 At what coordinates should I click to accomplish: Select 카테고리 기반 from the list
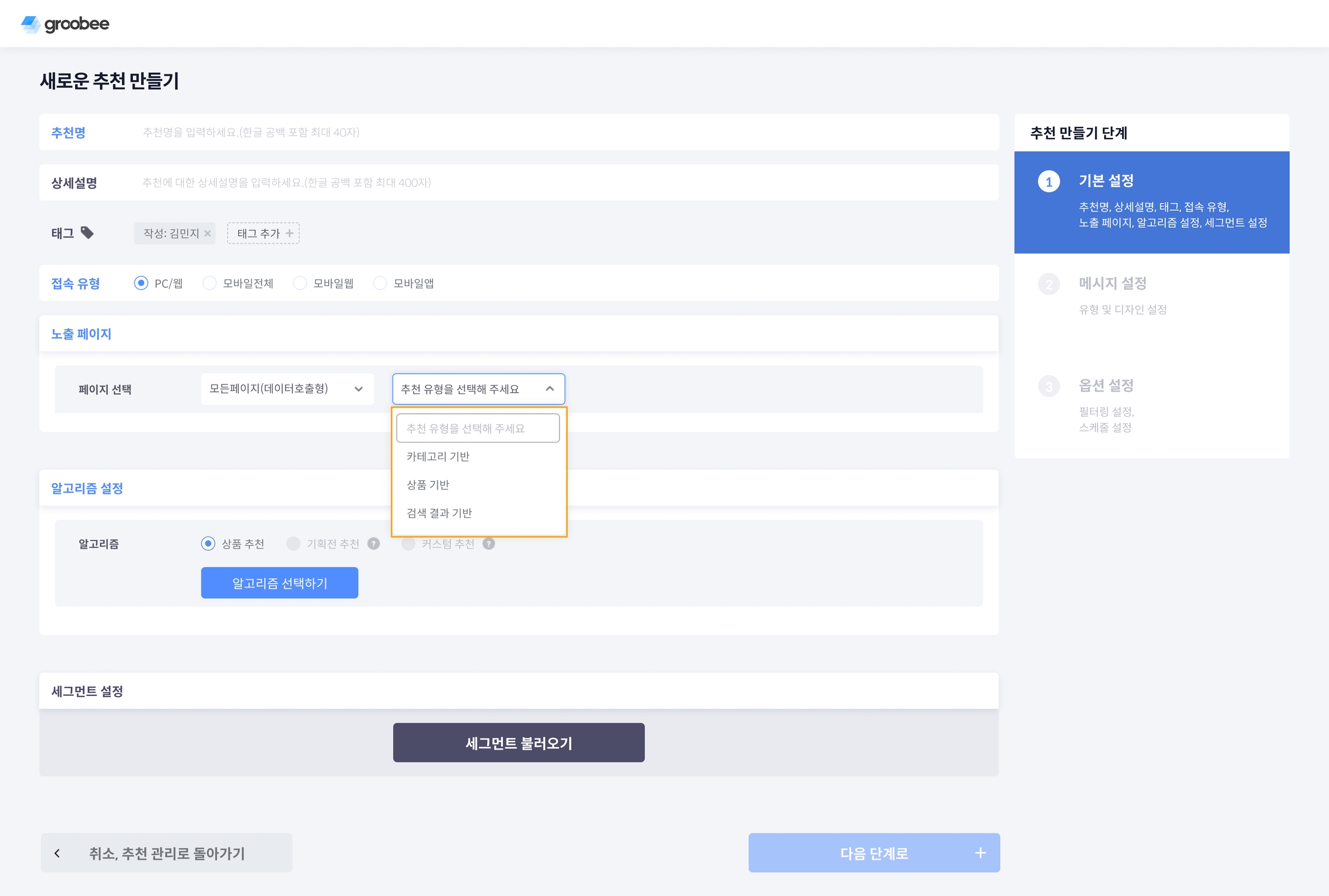point(438,457)
